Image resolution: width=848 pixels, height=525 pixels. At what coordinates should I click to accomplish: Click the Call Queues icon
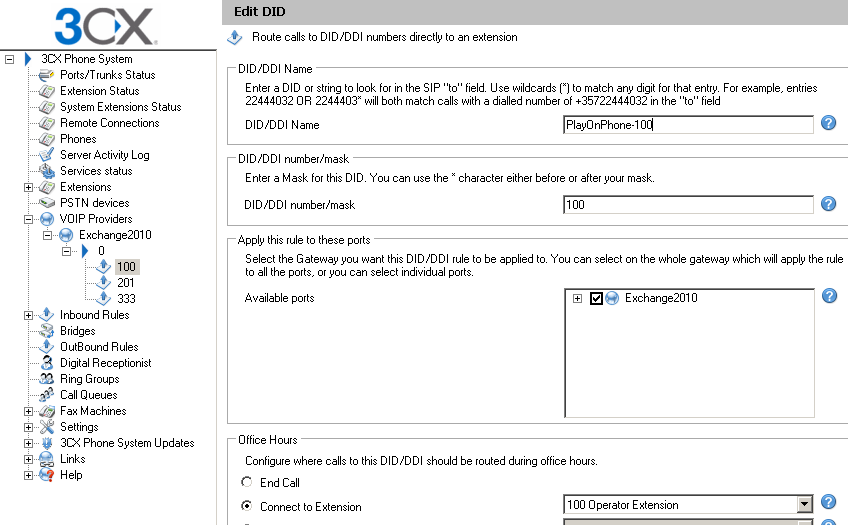pos(47,395)
